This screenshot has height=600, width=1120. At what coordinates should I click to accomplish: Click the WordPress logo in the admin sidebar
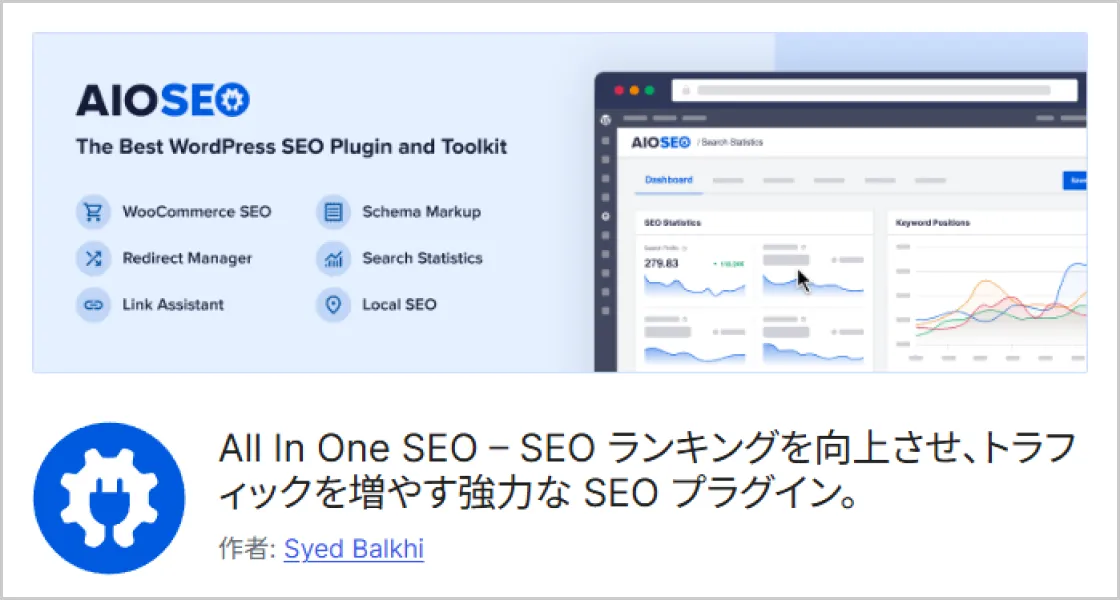[x=607, y=118]
